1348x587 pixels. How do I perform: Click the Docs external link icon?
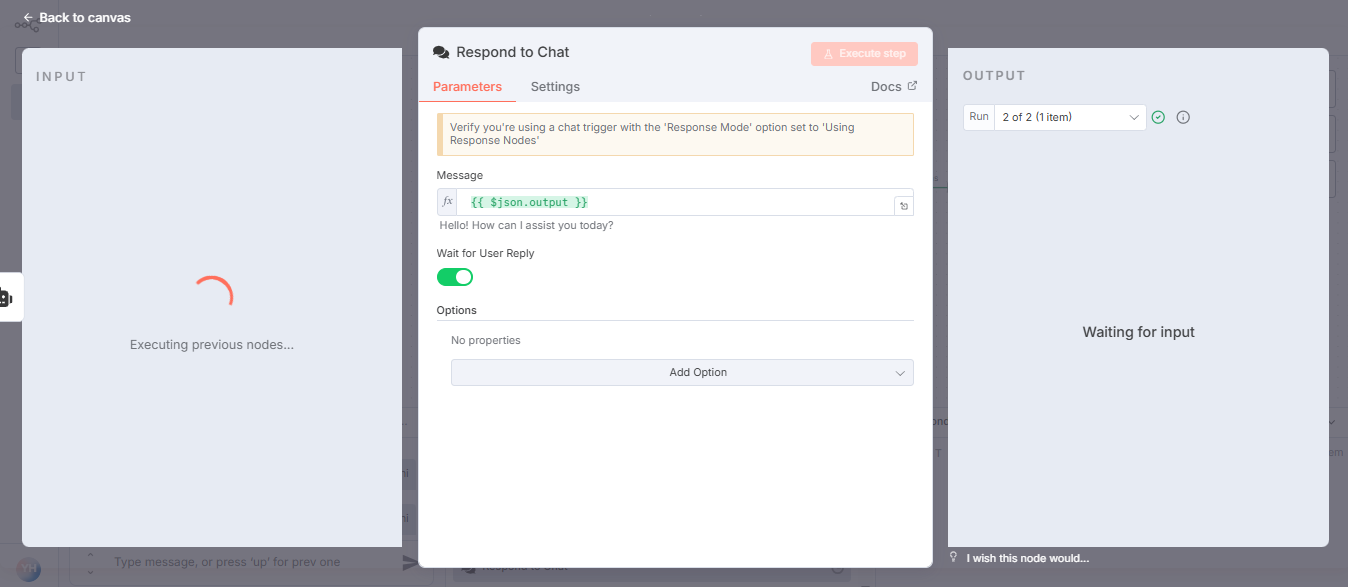point(912,86)
